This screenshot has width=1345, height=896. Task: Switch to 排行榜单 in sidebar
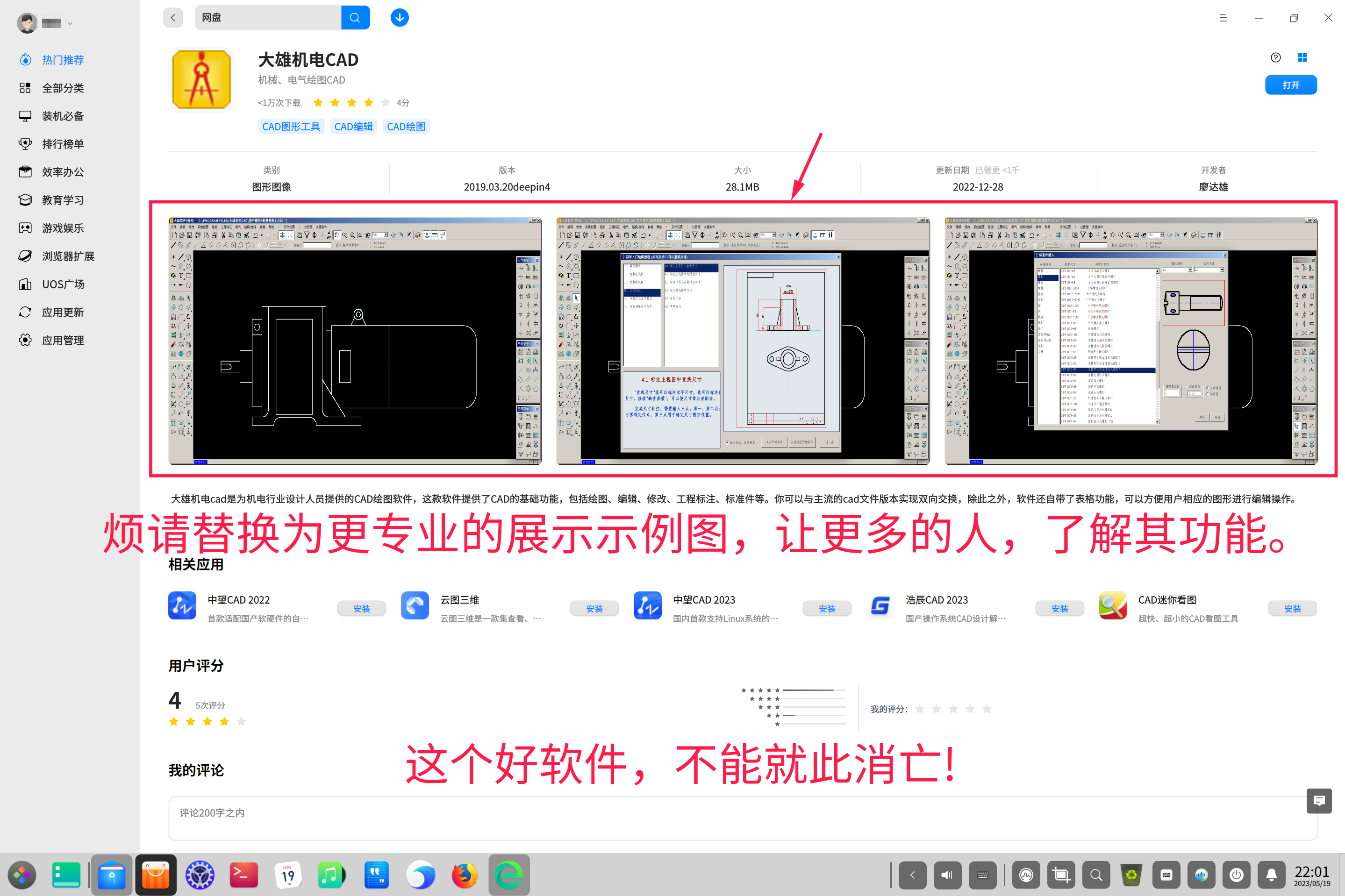[x=63, y=144]
